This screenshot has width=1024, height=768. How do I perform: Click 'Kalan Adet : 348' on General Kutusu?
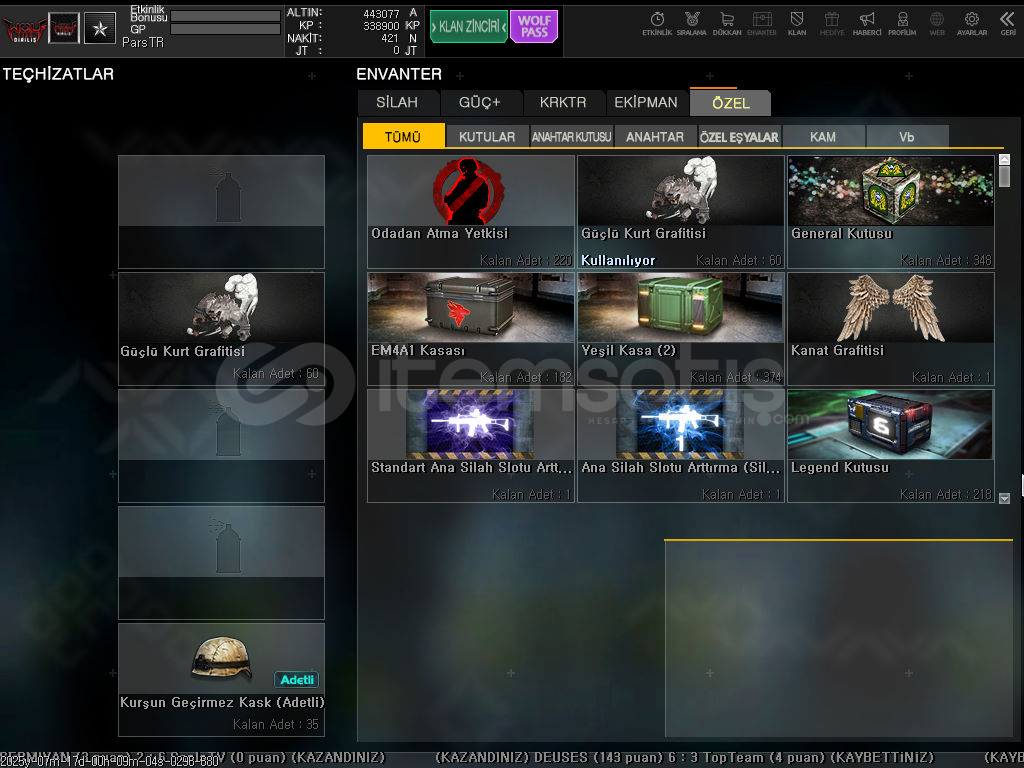946,261
